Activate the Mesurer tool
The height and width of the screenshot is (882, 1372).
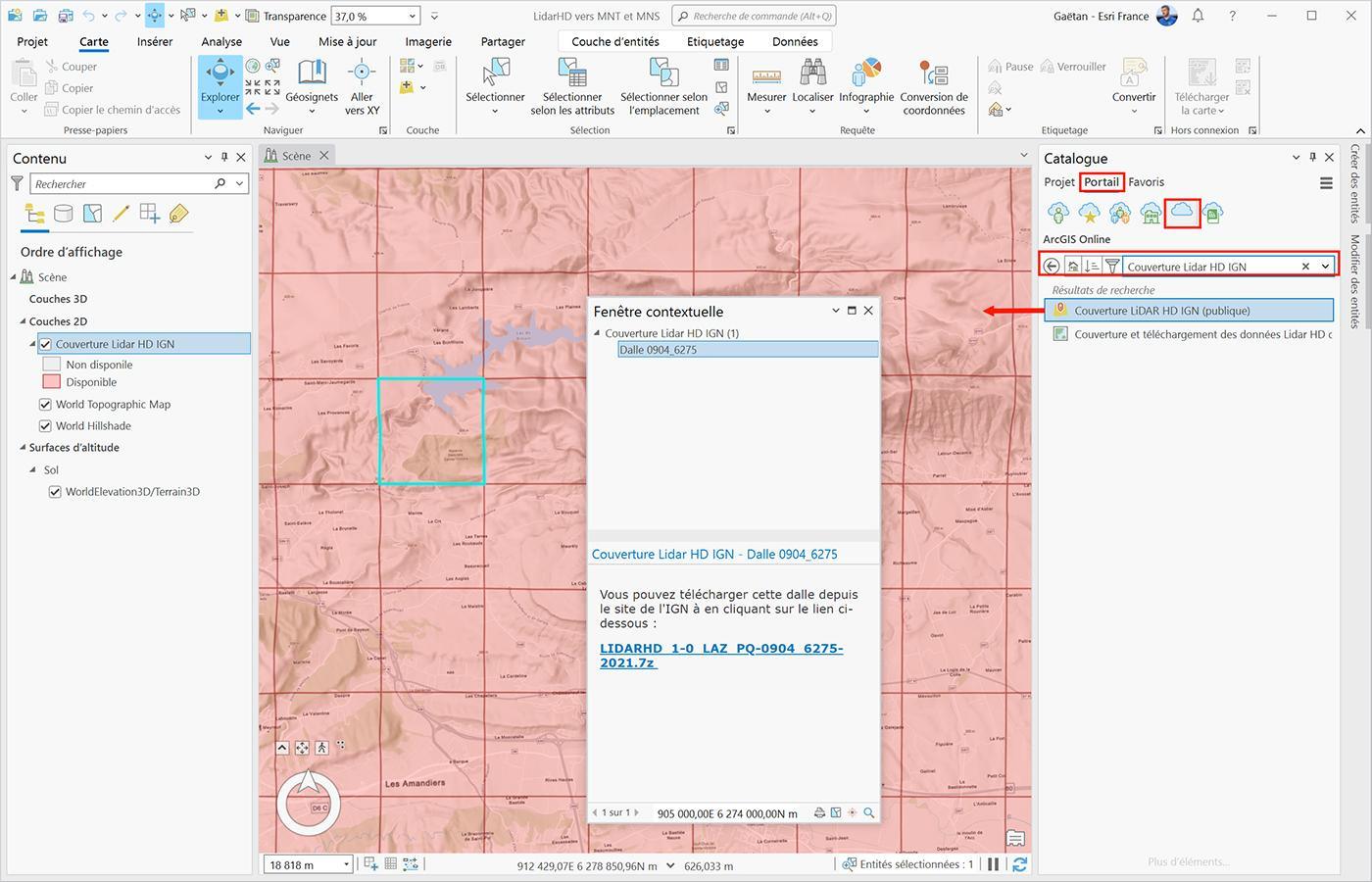[766, 86]
